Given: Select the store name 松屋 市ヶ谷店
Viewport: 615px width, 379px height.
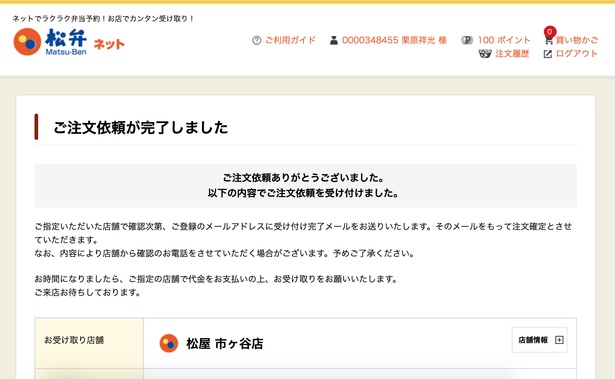Looking at the screenshot, I should pos(225,344).
